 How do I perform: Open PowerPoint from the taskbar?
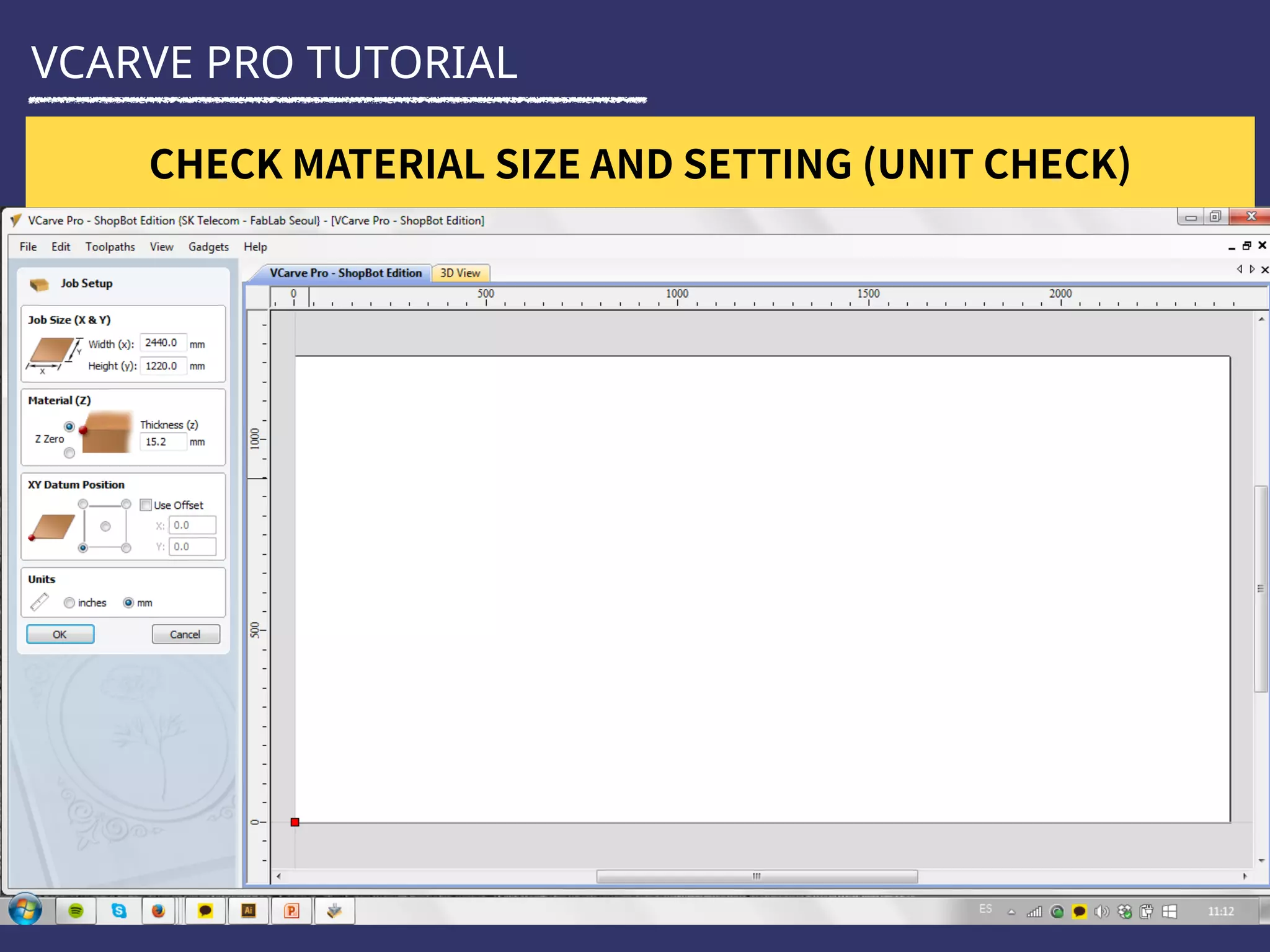point(291,910)
